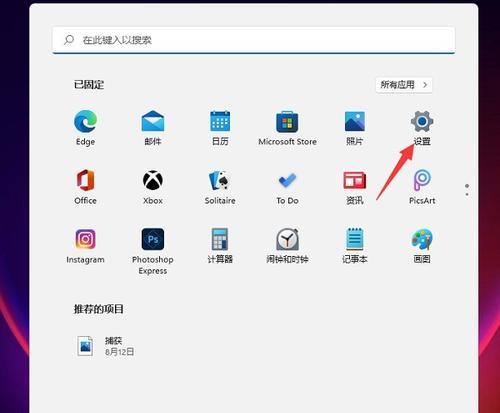Open the 资讯 news app
Viewport: 500px width, 413px height.
coord(355,187)
